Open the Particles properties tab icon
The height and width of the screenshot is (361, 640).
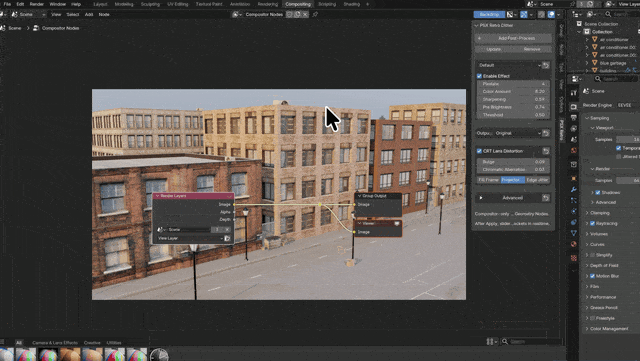[573, 201]
